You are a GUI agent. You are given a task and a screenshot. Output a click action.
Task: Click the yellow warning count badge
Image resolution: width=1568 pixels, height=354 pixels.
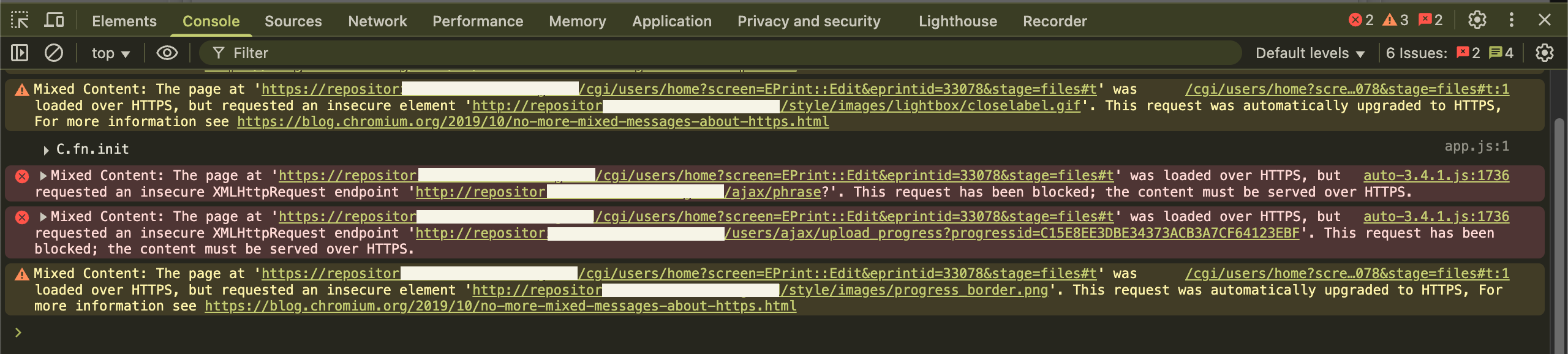1395,20
